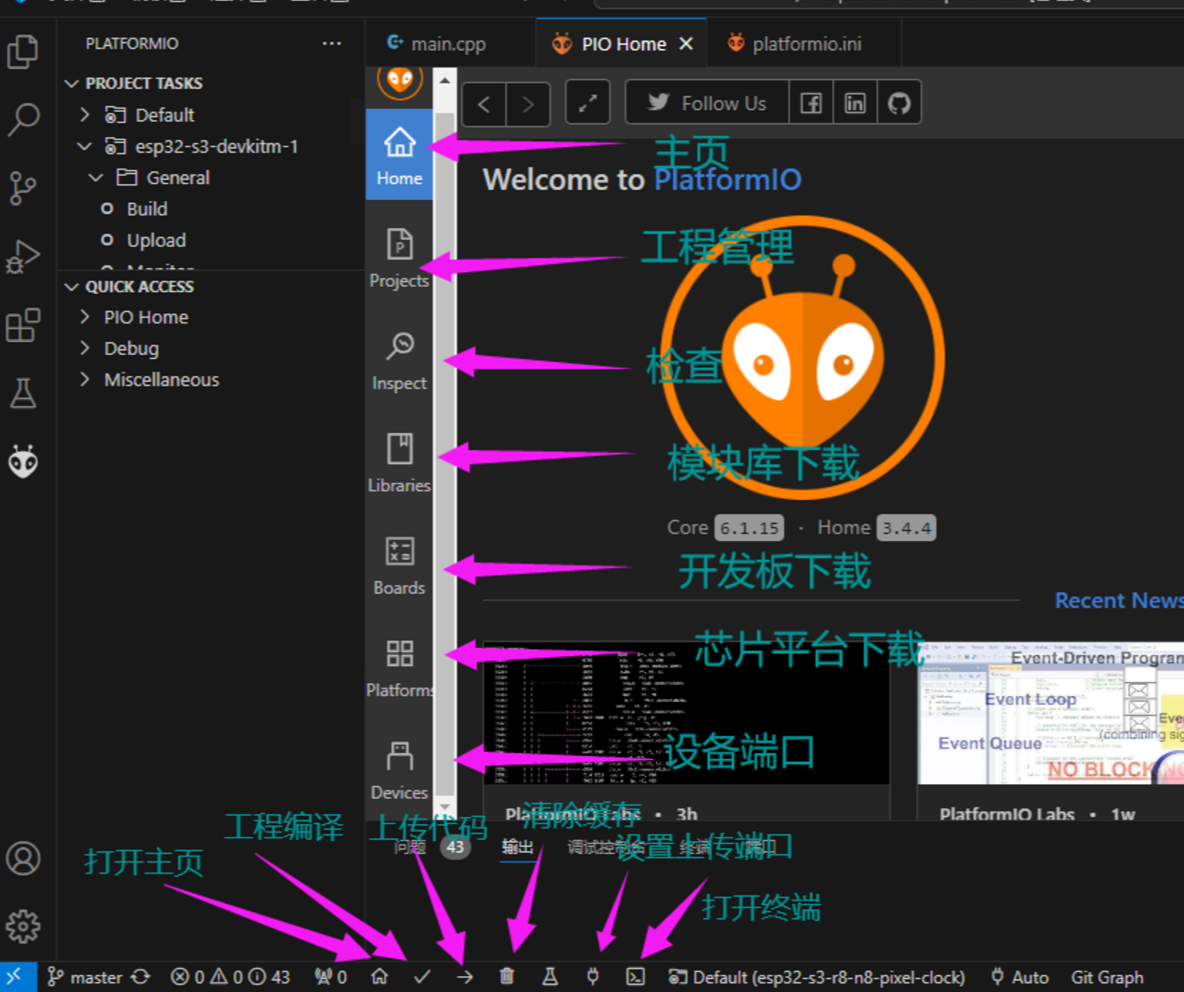The width and height of the screenshot is (1184, 992).
Task: Open the PlatformIO alien icon in activity bar
Action: pyautogui.click(x=23, y=461)
